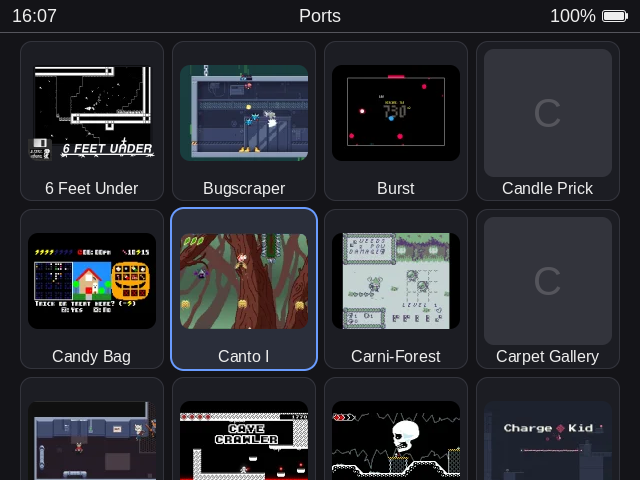This screenshot has height=480, width=640.
Task: Click the '6 Feet Under' title label
Action: pos(92,189)
